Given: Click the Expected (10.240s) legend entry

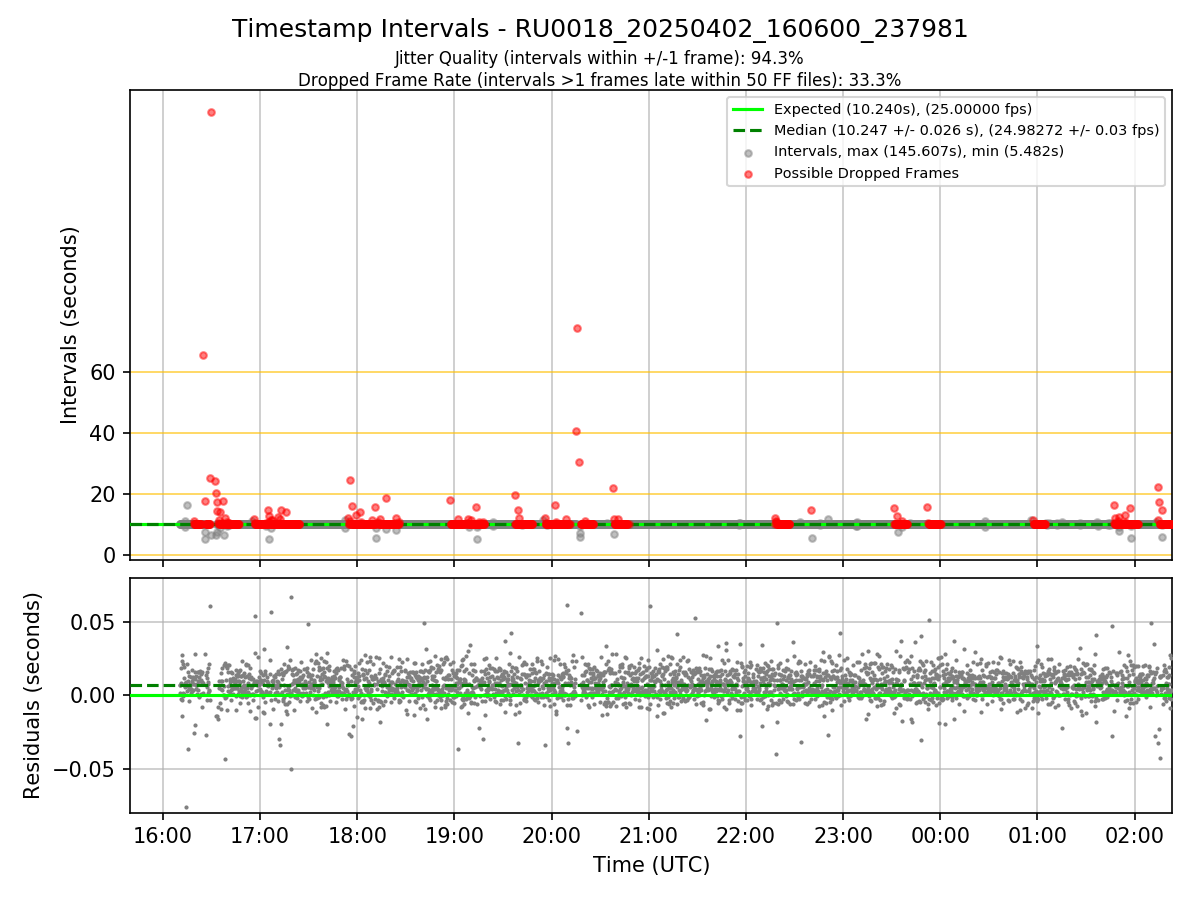Looking at the screenshot, I should coord(903,109).
